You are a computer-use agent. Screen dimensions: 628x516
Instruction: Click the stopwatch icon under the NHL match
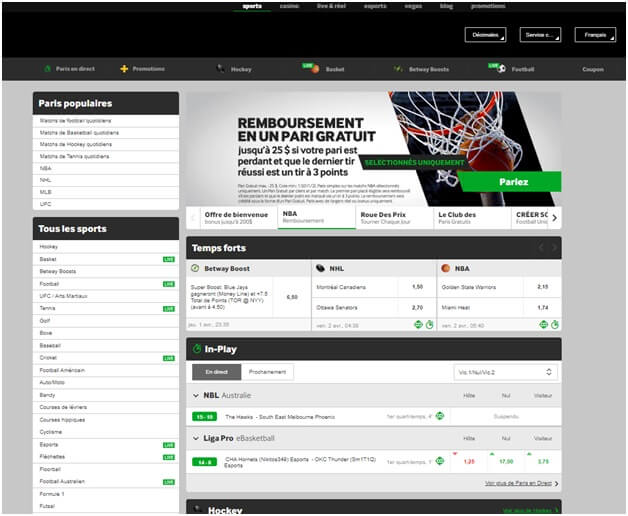pyautogui.click(x=429, y=325)
